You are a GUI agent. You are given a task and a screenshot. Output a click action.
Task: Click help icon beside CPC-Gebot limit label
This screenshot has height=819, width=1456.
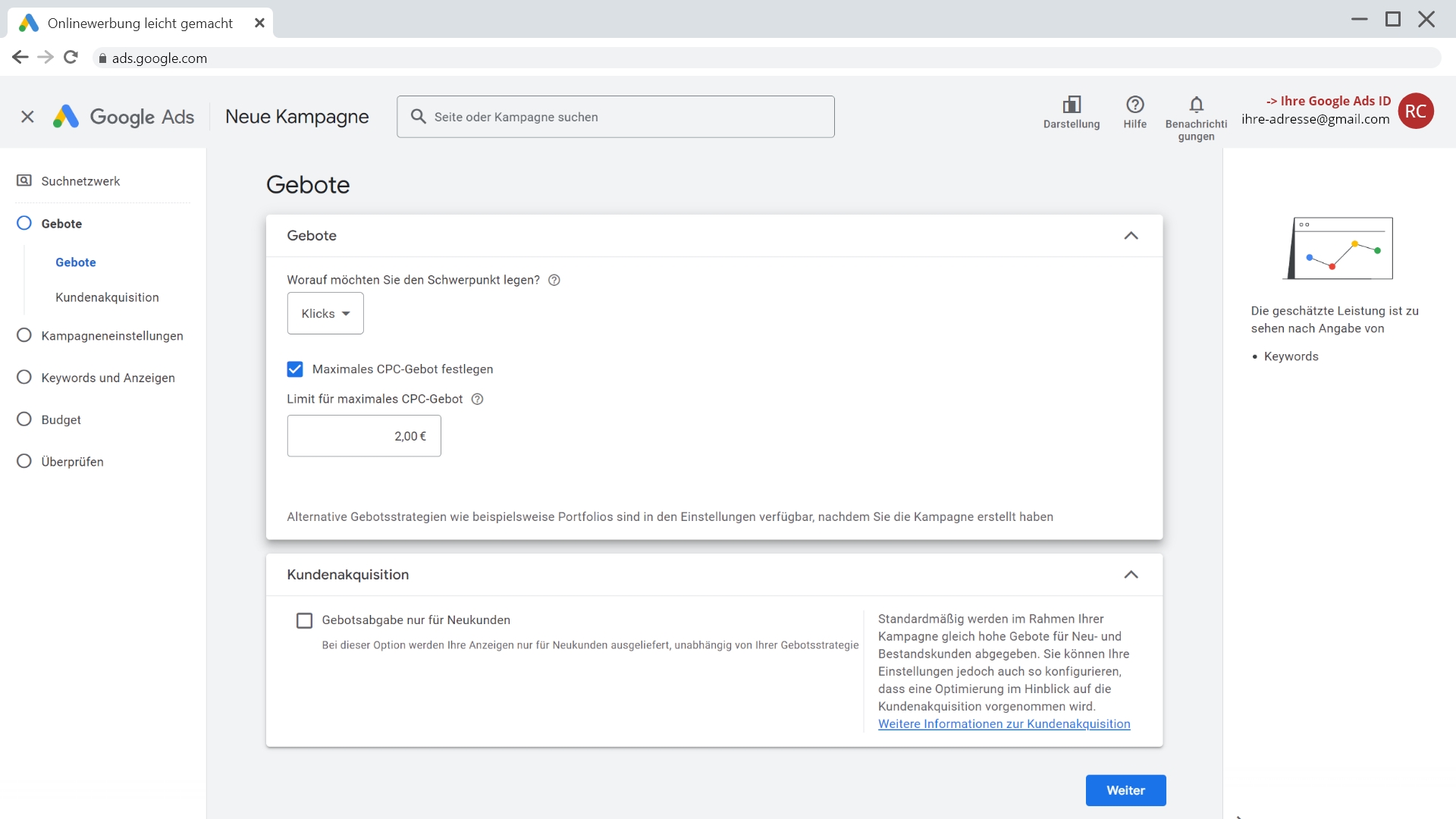pyautogui.click(x=477, y=399)
